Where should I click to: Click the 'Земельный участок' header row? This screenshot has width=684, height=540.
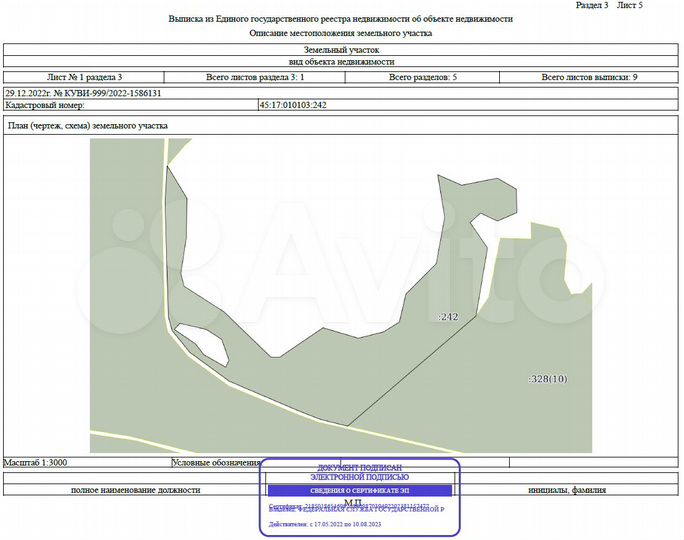pos(341,50)
